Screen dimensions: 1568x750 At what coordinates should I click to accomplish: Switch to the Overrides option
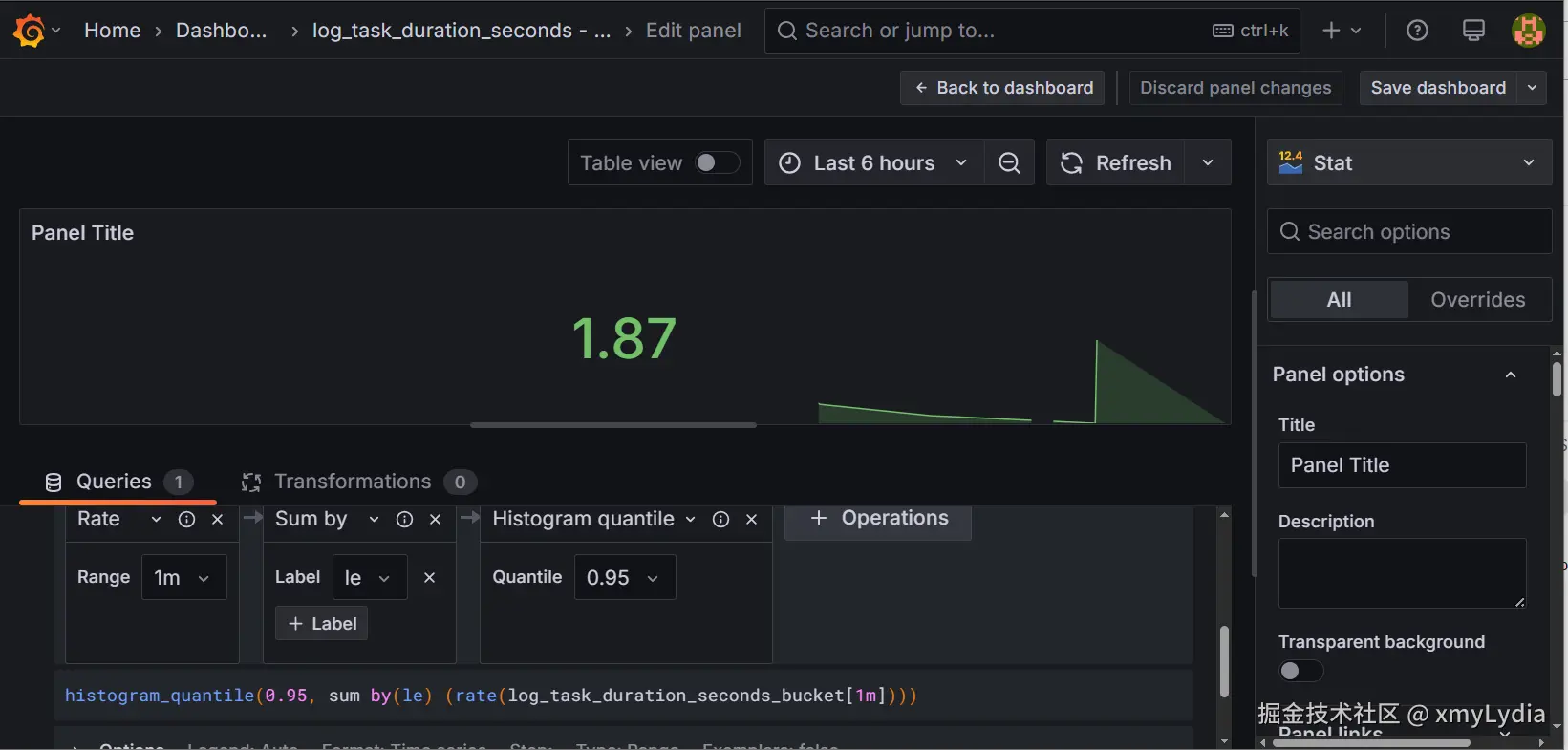tap(1477, 300)
